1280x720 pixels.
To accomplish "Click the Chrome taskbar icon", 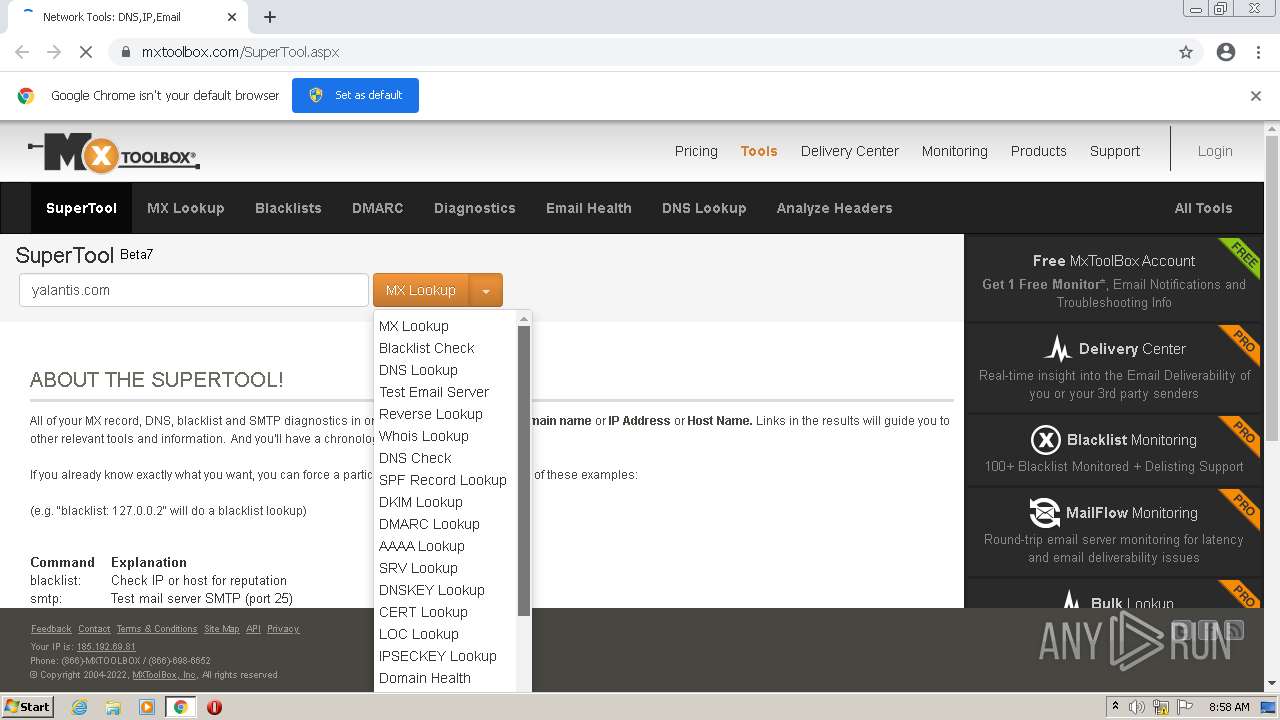I will (181, 707).
